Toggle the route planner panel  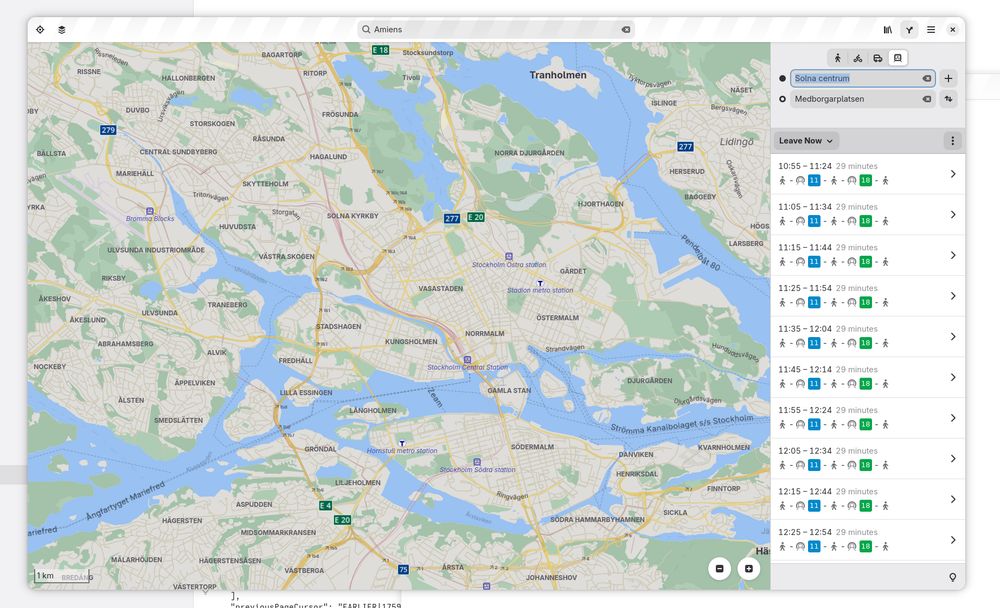coord(909,29)
